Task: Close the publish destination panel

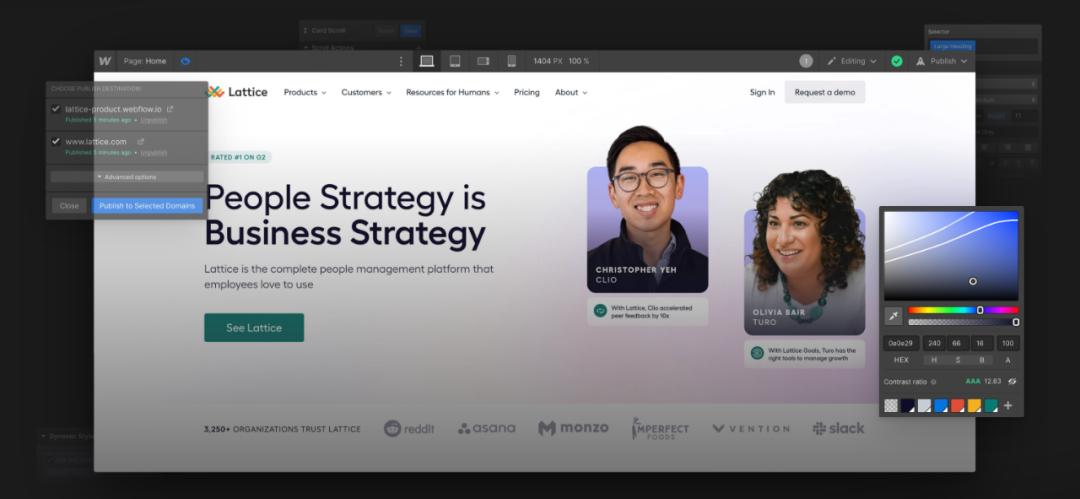Action: pos(69,205)
